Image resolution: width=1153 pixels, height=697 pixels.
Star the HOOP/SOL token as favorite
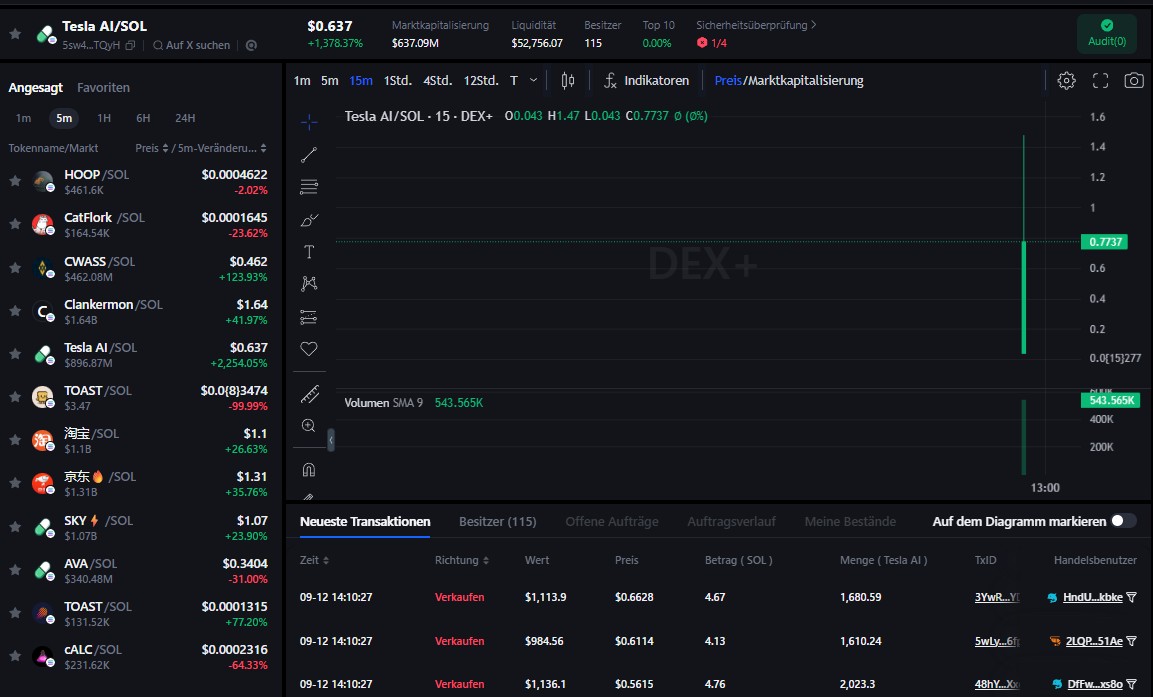[x=15, y=181]
